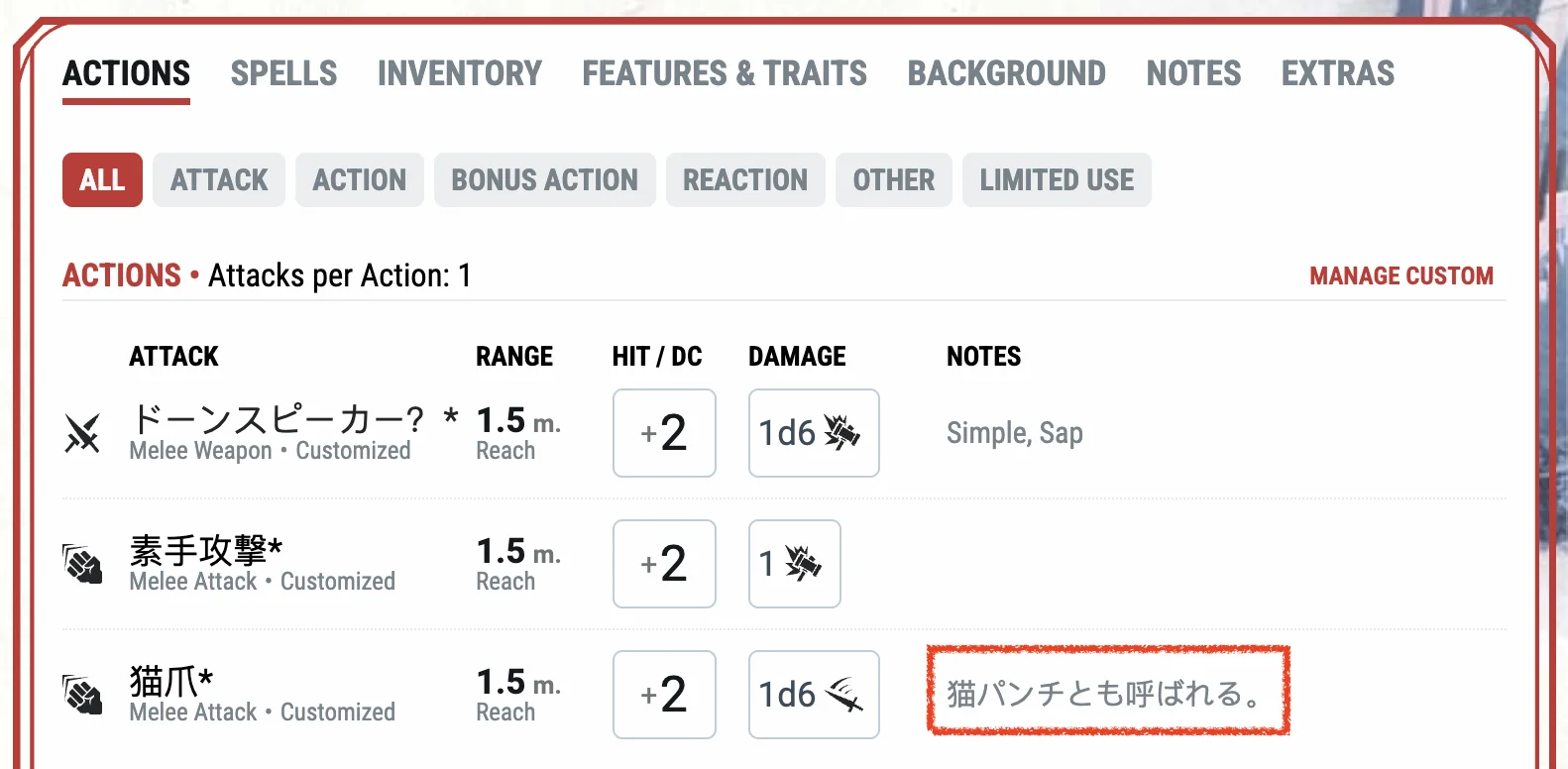Open the 猫爪 attack entry

click(171, 681)
